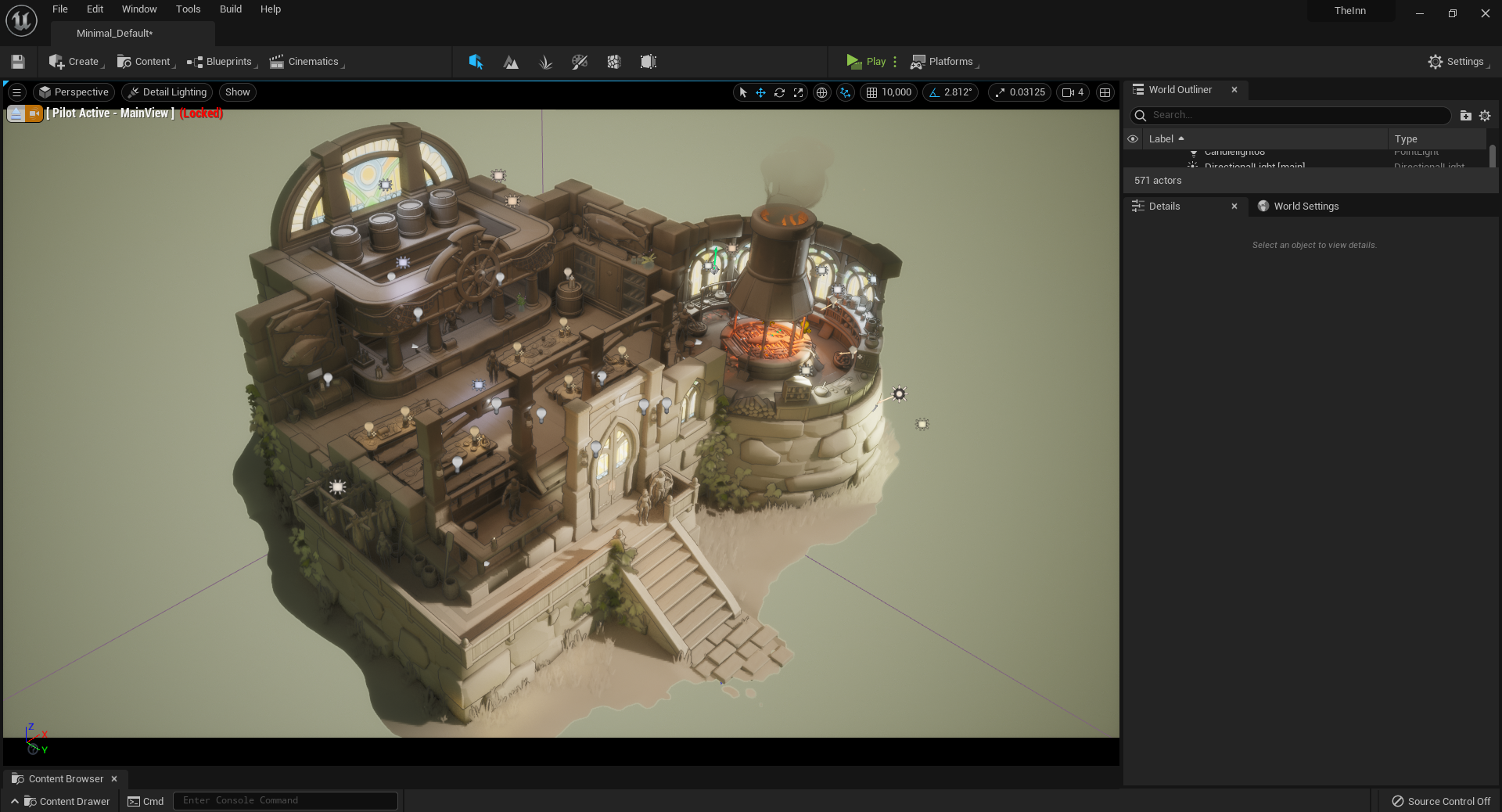Viewport: 1502px width, 812px height.
Task: Open Mesh Paint mode
Action: [580, 62]
